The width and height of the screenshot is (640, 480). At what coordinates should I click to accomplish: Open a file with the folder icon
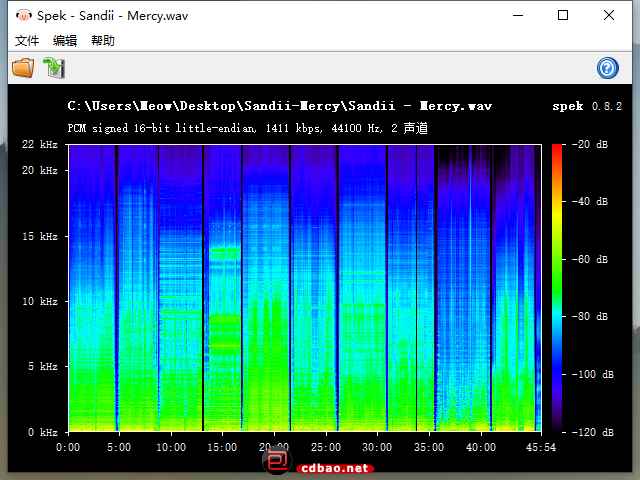tap(23, 68)
